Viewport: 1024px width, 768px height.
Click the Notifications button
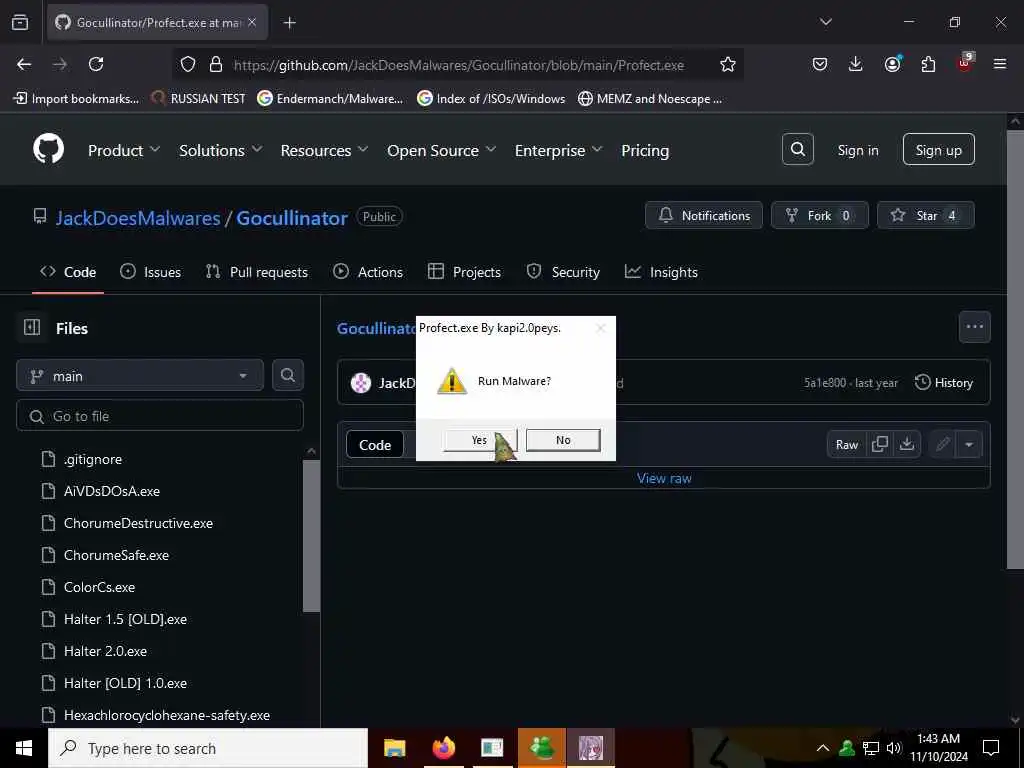tap(704, 215)
